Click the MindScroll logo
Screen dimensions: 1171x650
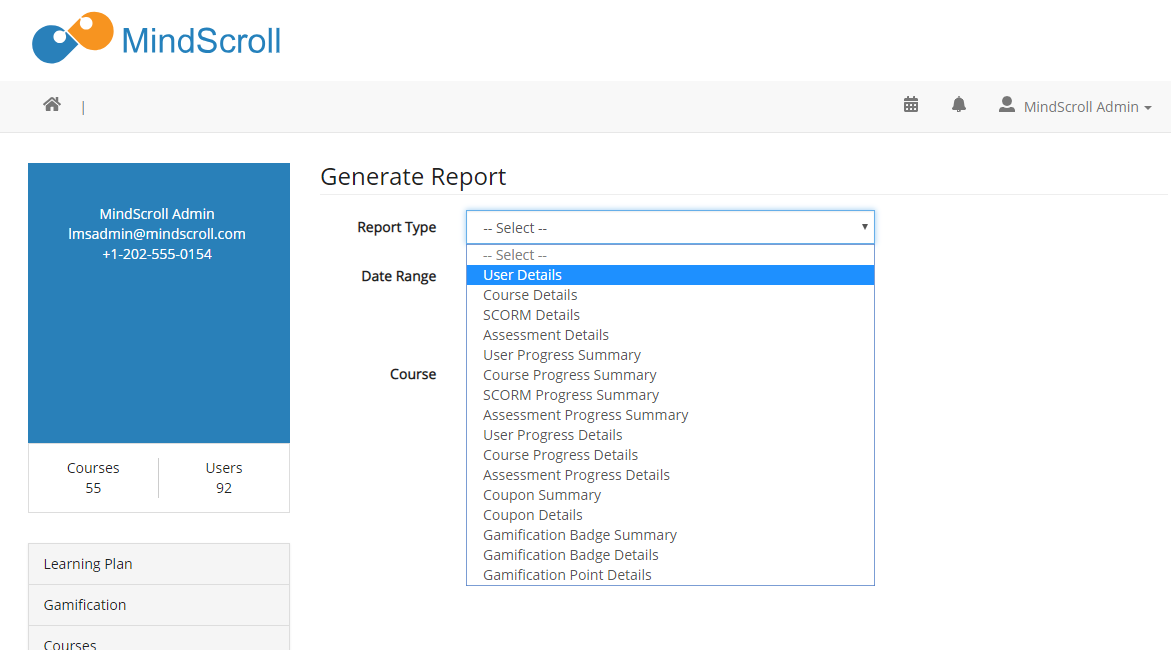pyautogui.click(x=156, y=39)
